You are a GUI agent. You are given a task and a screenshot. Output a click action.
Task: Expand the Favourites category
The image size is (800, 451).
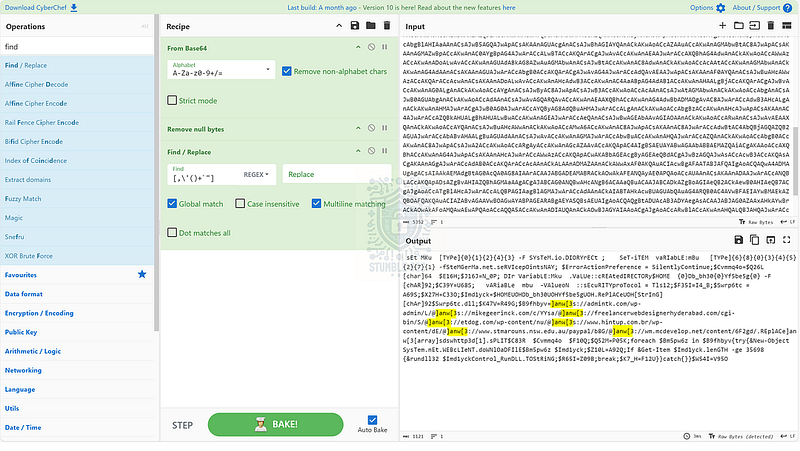[77, 274]
